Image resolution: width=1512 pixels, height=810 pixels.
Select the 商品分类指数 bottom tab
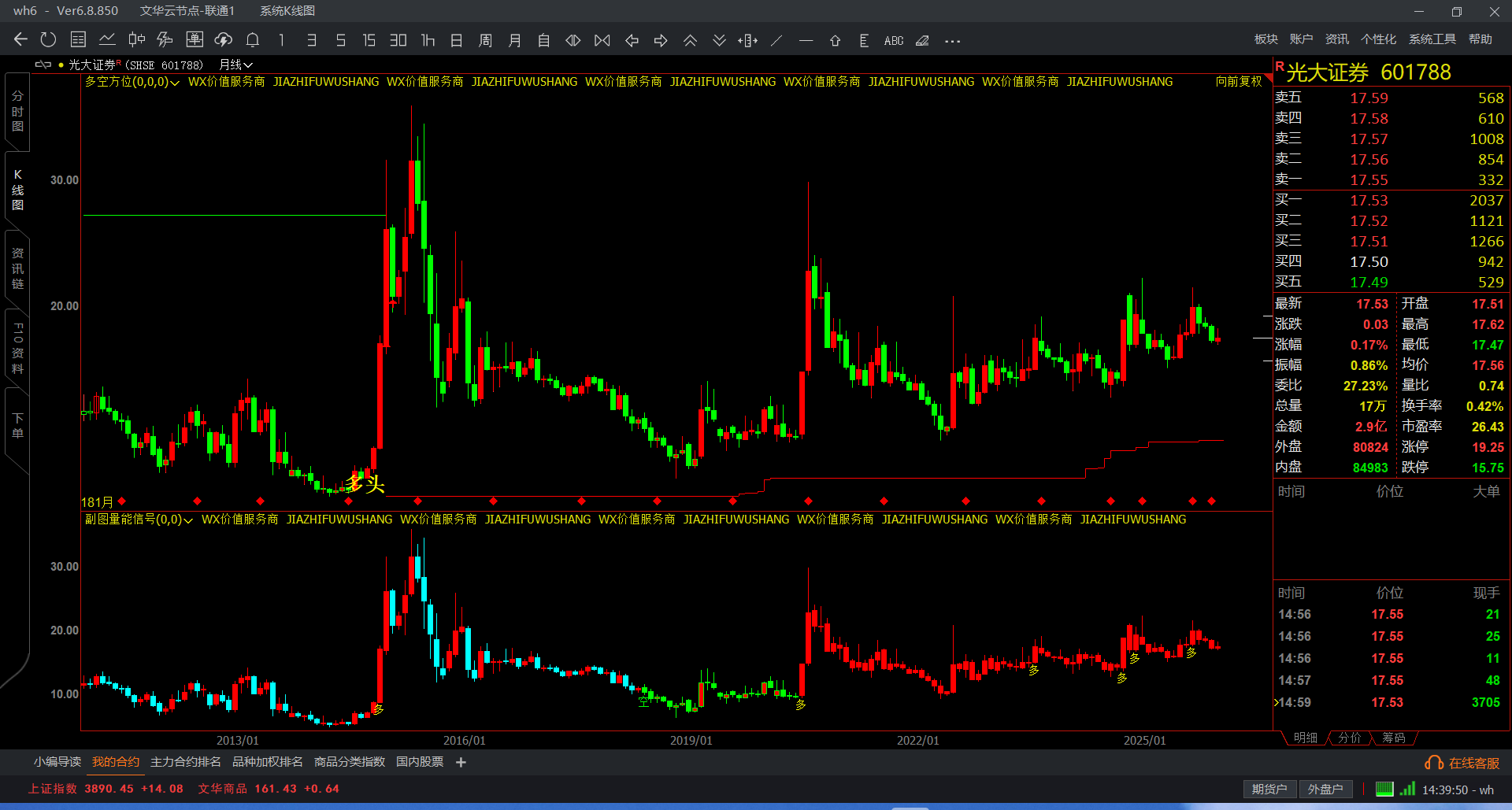click(349, 761)
